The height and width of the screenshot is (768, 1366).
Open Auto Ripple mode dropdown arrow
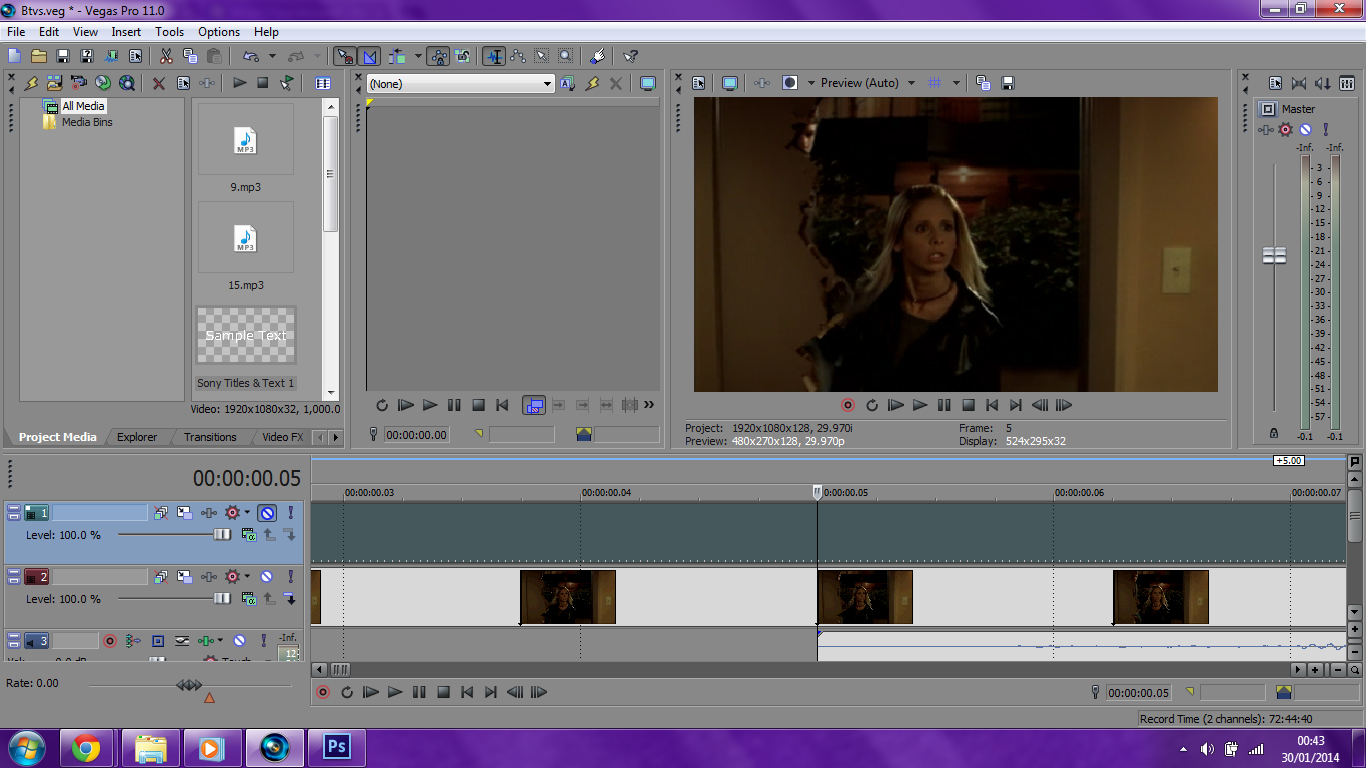pos(418,56)
